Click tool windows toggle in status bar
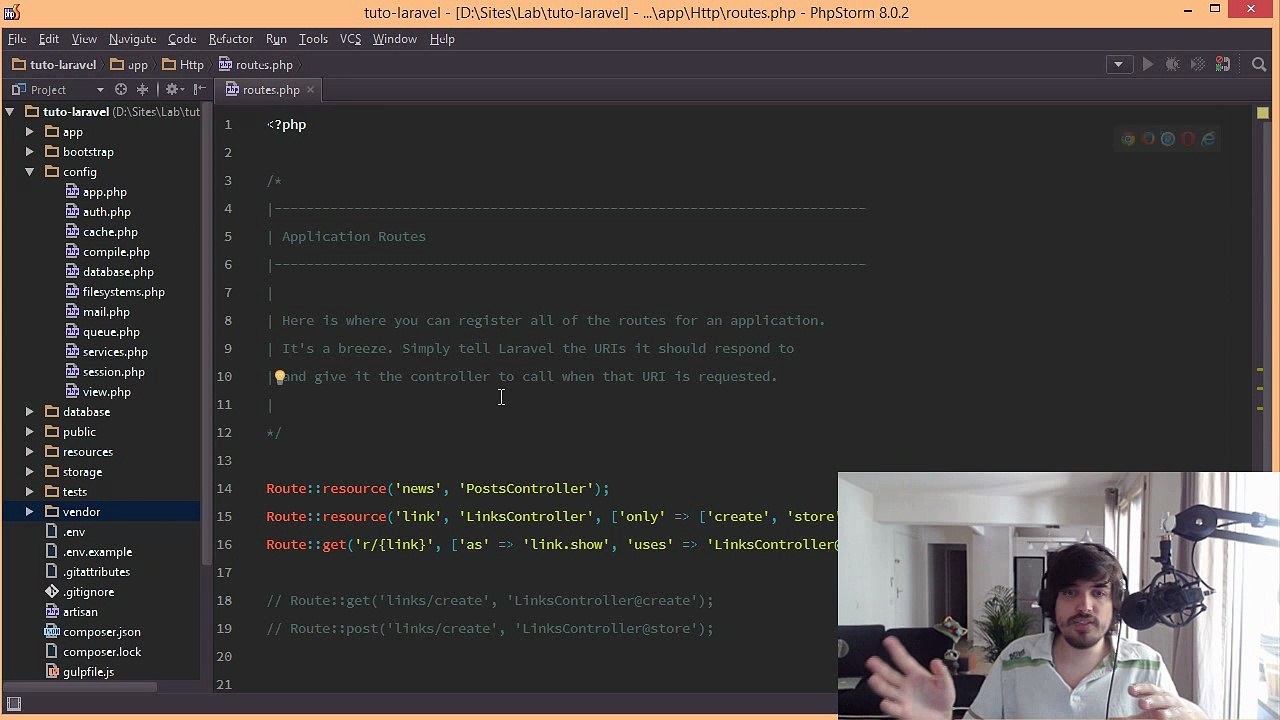The width and height of the screenshot is (1280, 720). pos(14,704)
